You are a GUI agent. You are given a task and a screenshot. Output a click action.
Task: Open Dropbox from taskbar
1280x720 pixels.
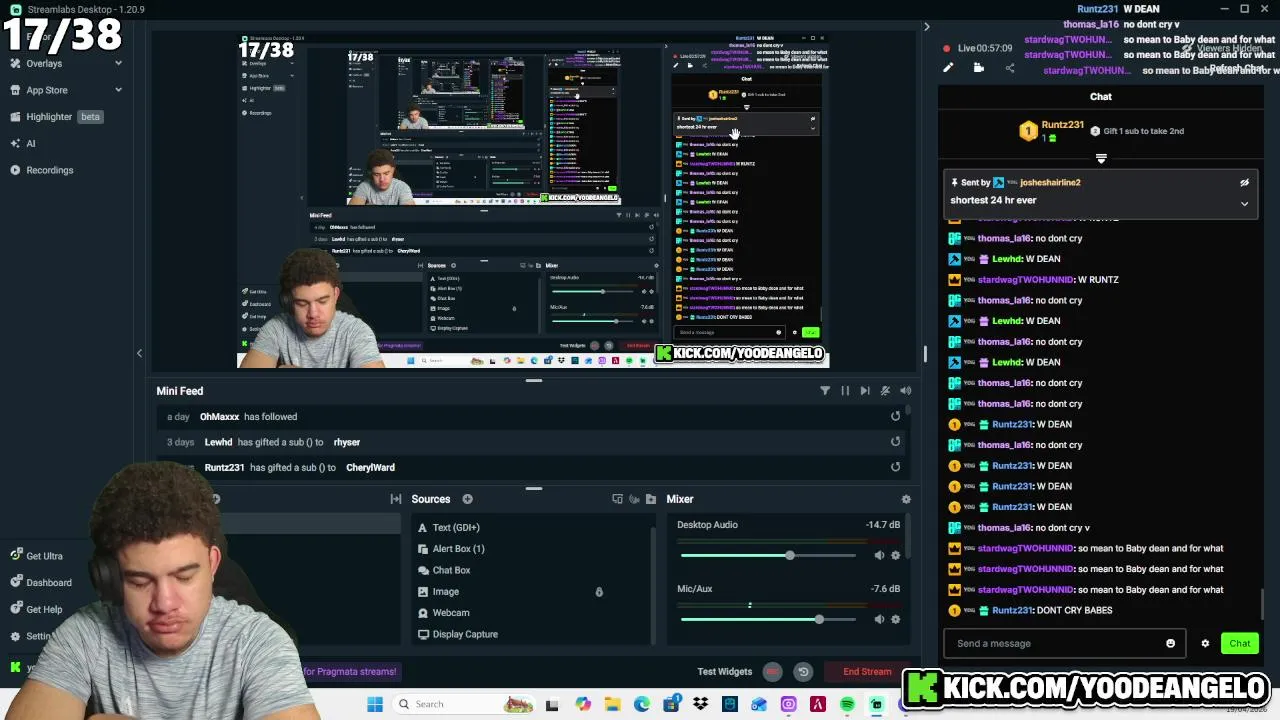tap(700, 705)
